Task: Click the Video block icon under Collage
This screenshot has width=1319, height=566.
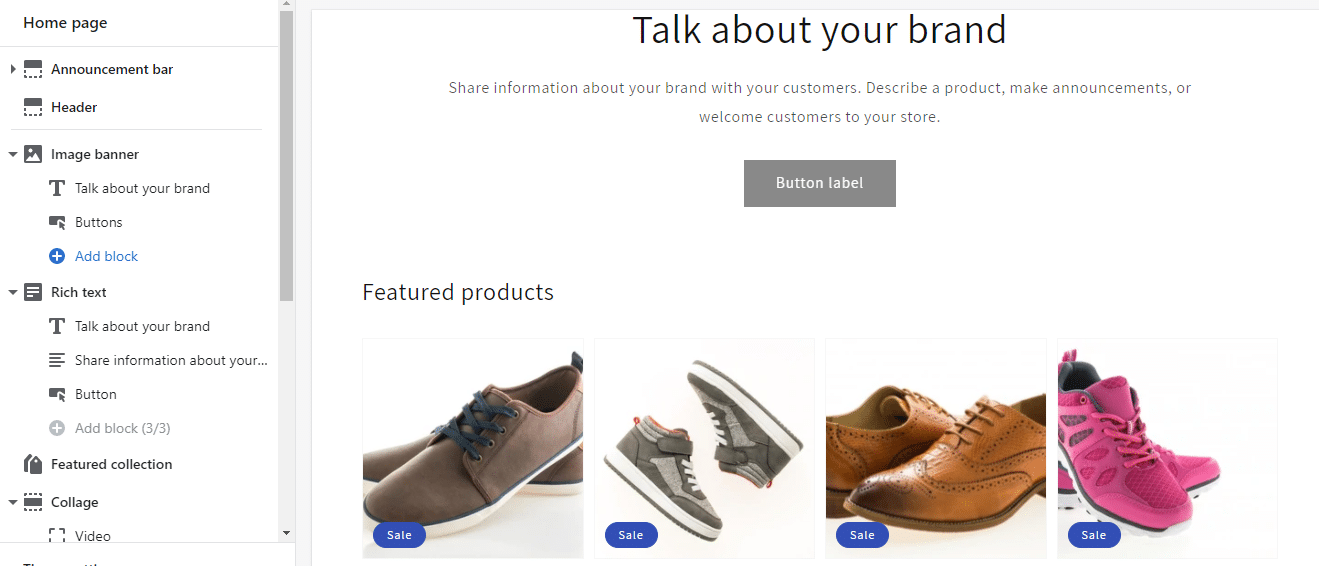Action: tap(57, 536)
